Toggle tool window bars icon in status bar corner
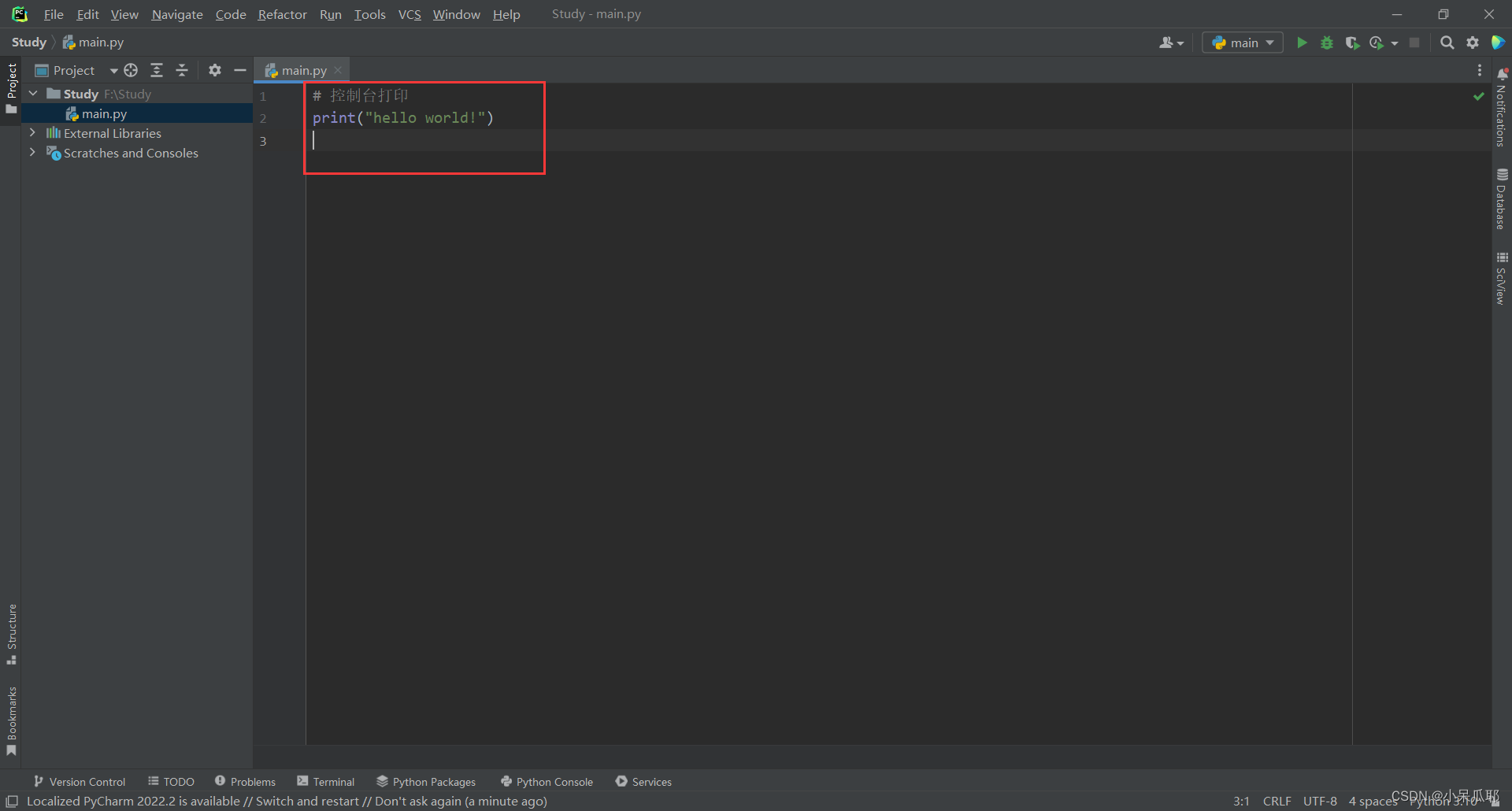Image resolution: width=1512 pixels, height=811 pixels. click(x=12, y=802)
